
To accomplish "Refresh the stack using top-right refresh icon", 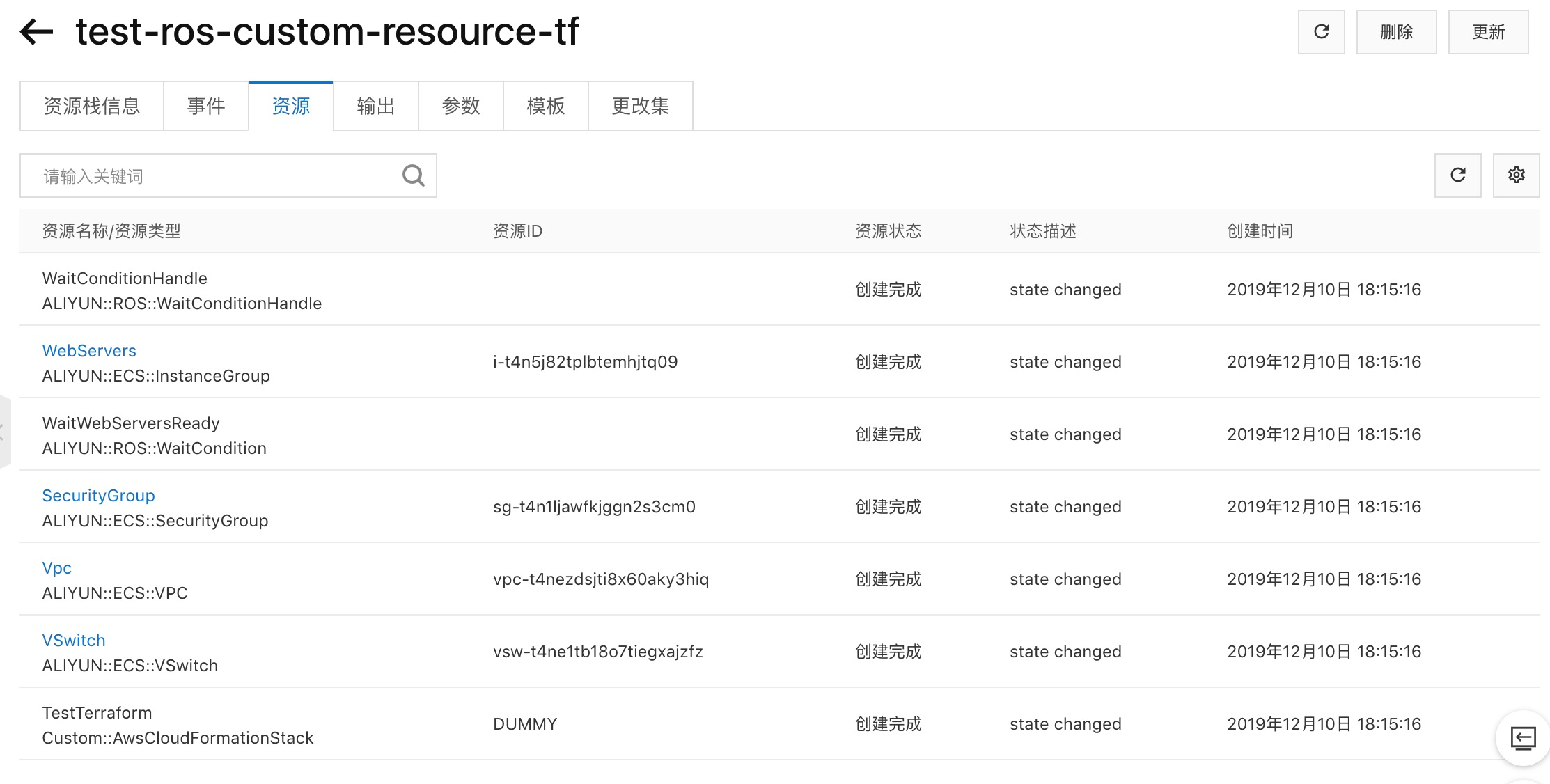I will (x=1321, y=32).
